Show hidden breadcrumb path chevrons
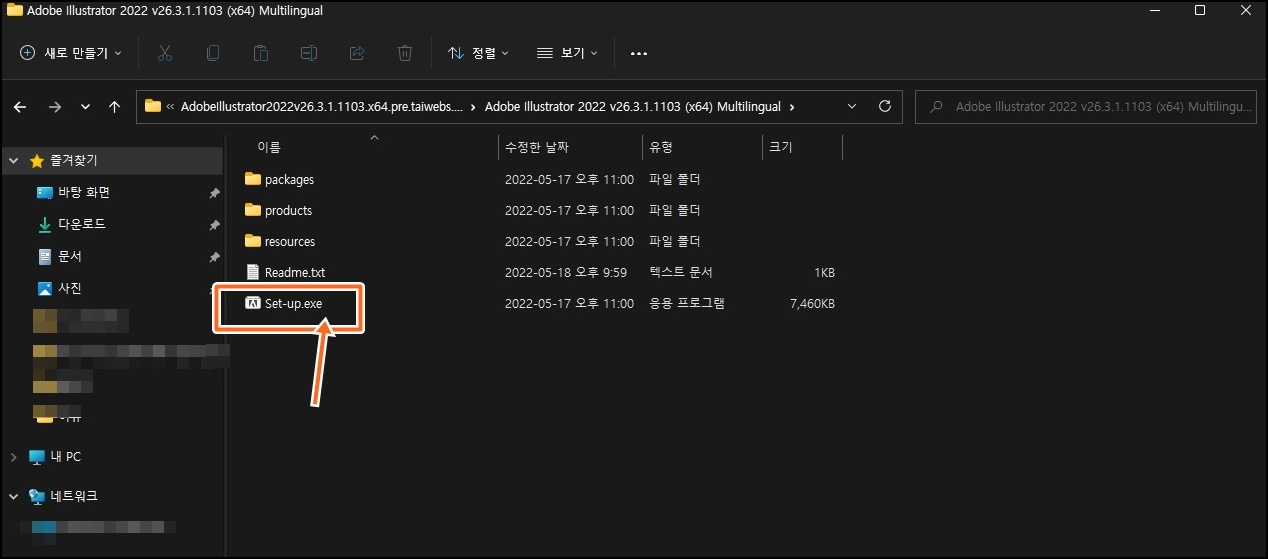 (x=171, y=106)
